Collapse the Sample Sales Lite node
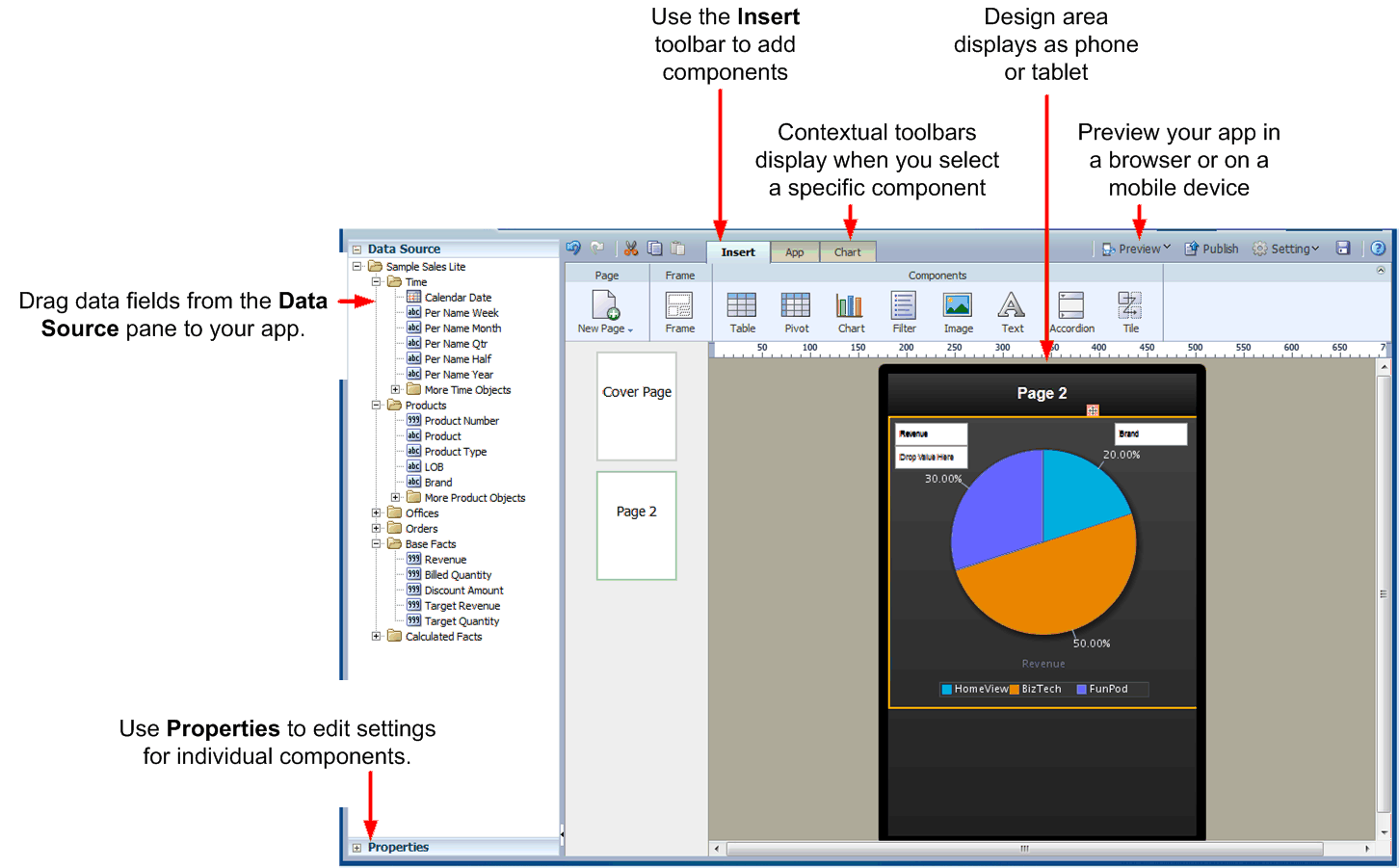Screen dimensions: 1399x868 pos(356,266)
